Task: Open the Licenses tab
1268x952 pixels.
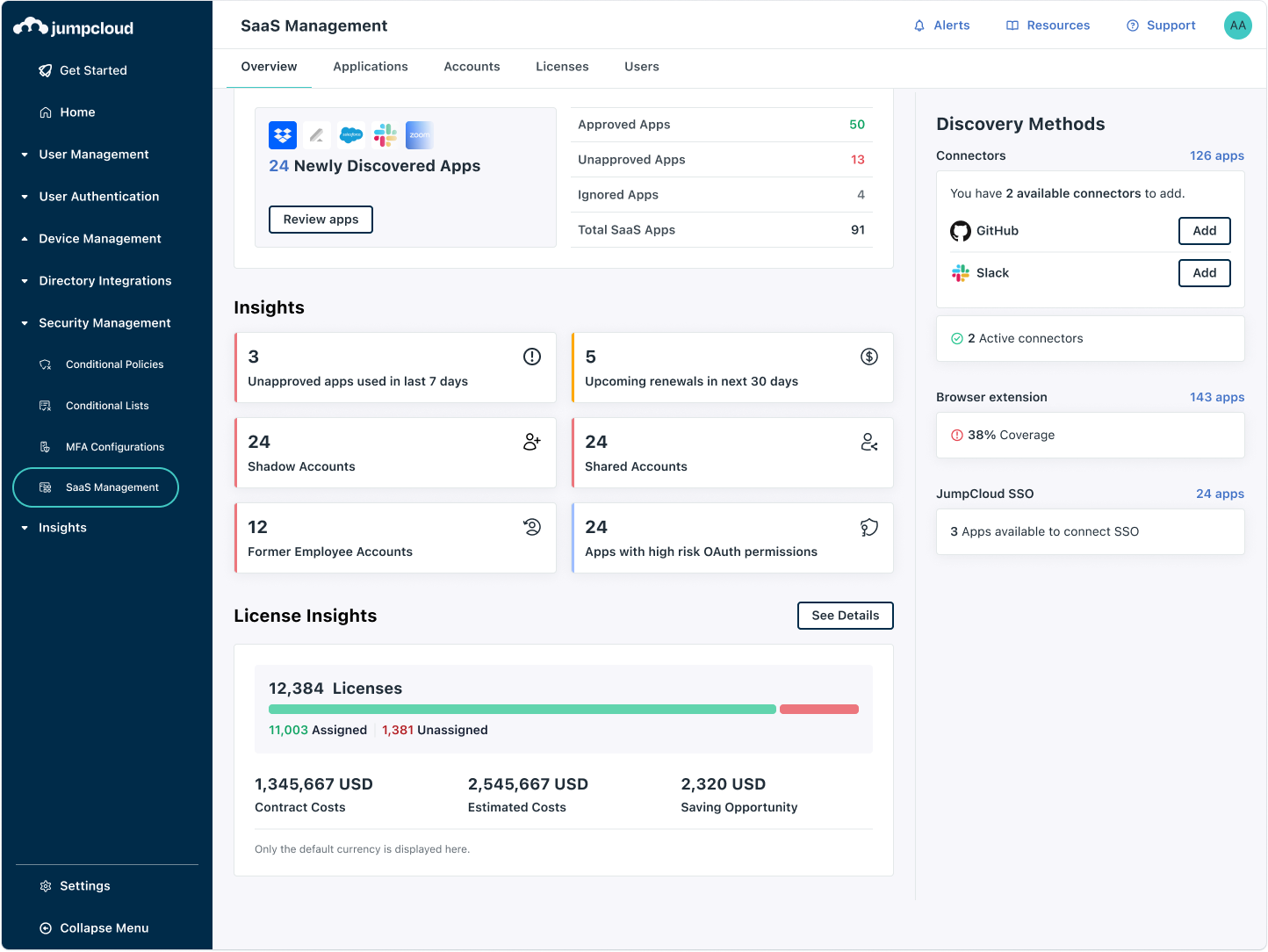Action: point(561,67)
